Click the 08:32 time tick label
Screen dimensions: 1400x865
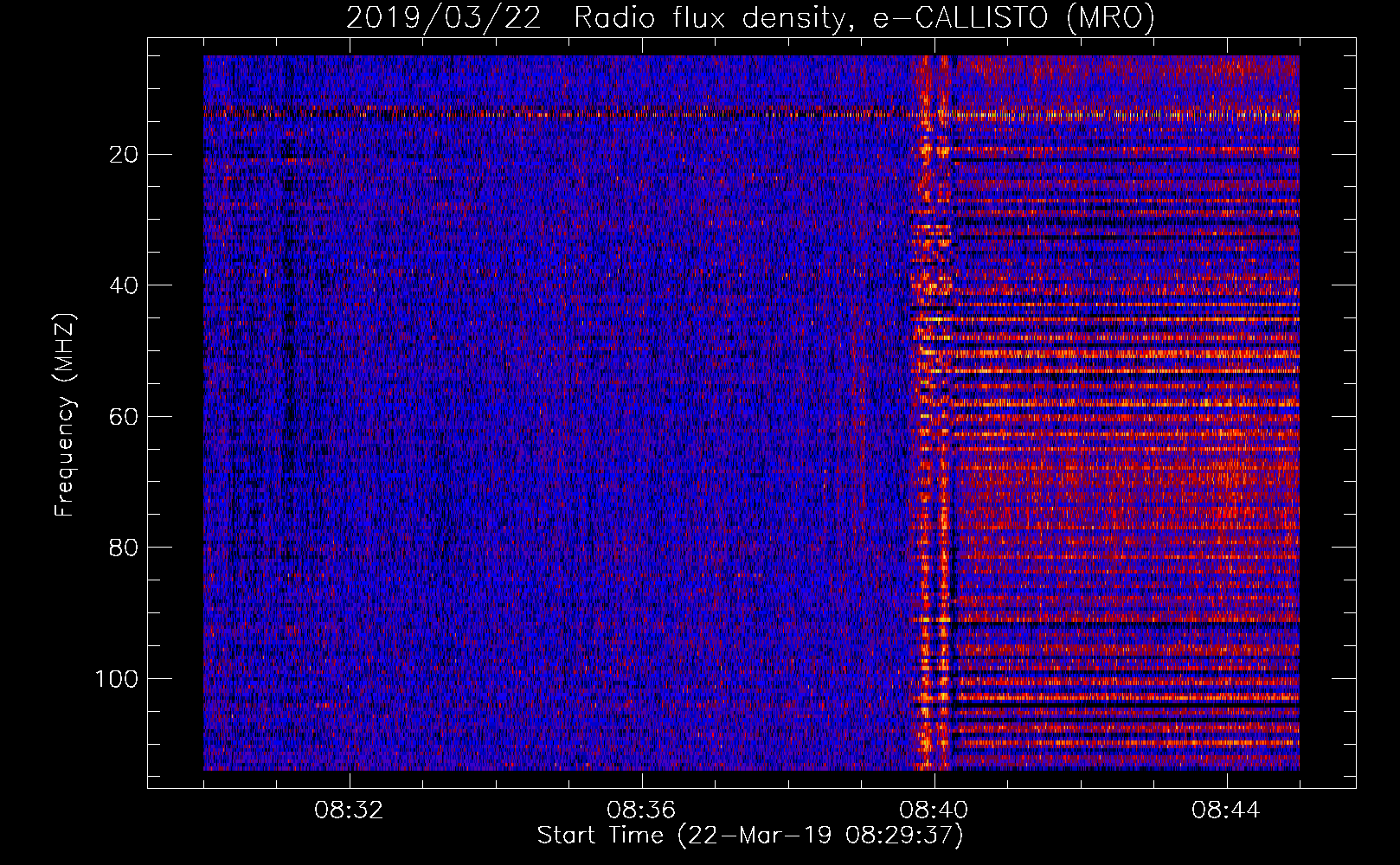tap(349, 811)
